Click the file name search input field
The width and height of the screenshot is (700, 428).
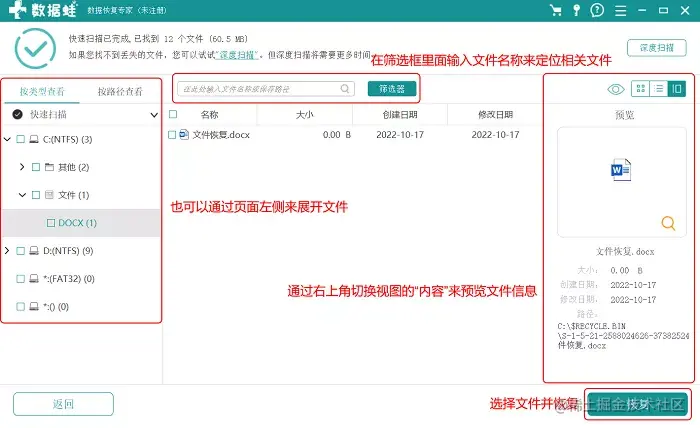[266, 89]
